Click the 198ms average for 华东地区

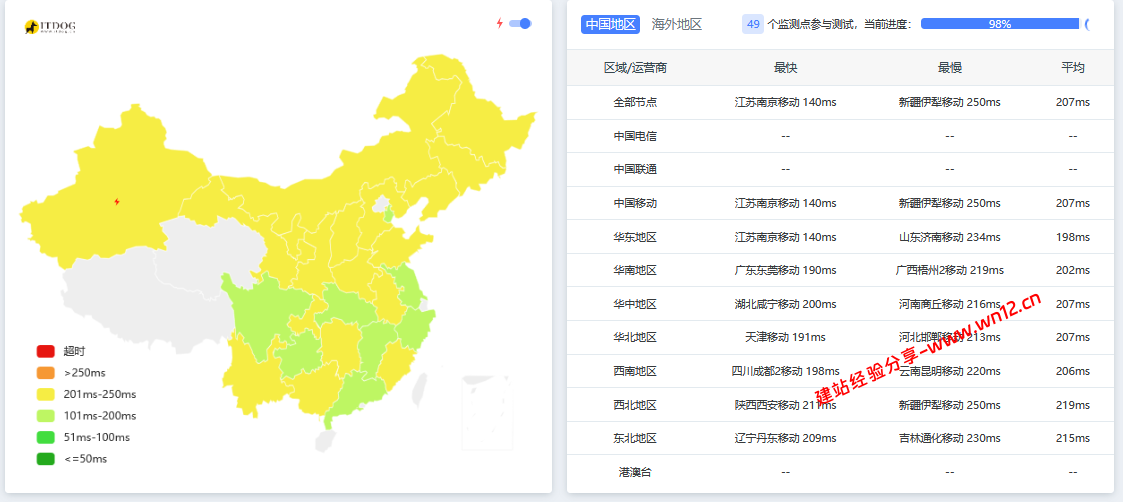click(1073, 237)
